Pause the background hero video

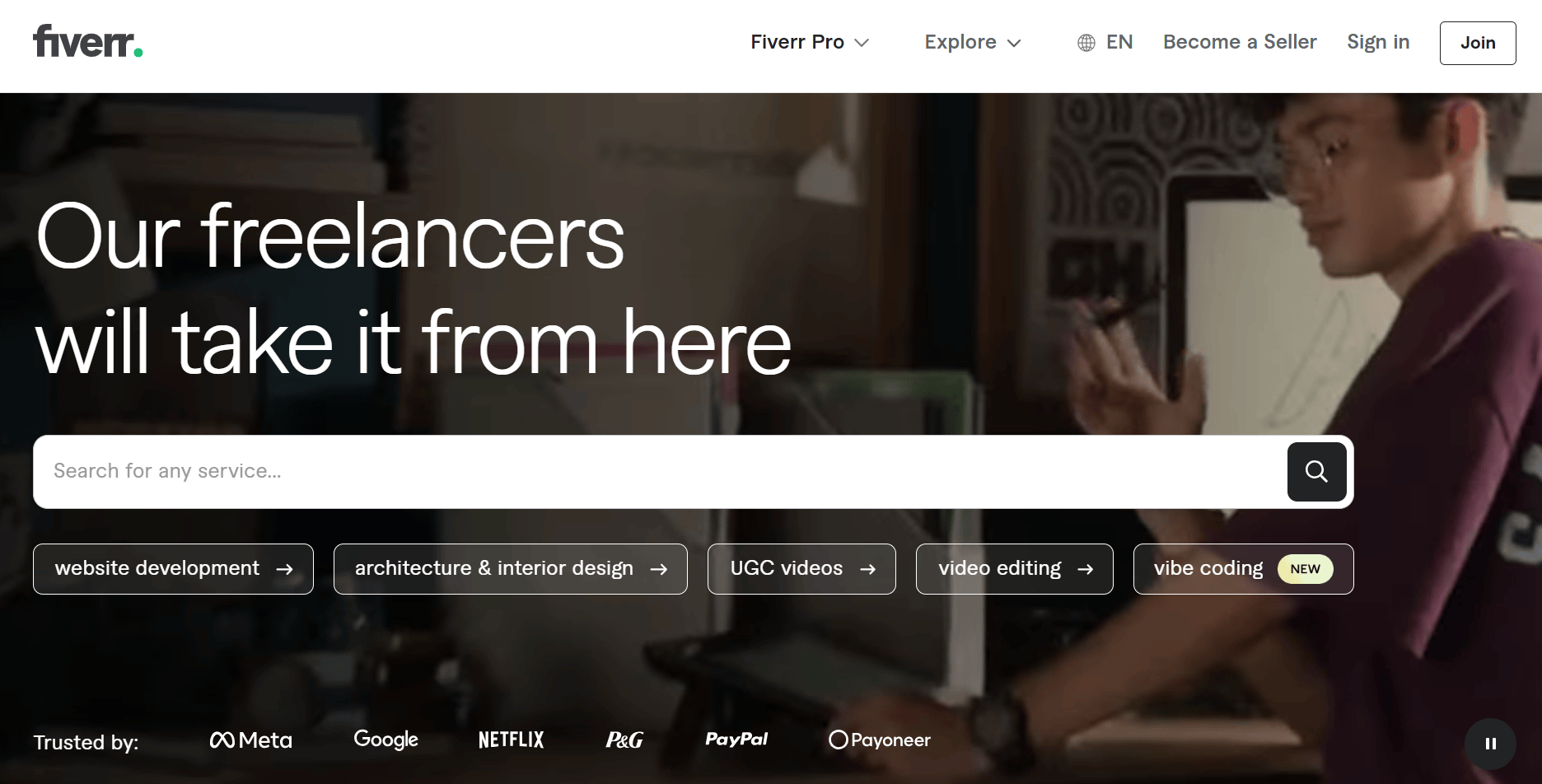(x=1490, y=744)
